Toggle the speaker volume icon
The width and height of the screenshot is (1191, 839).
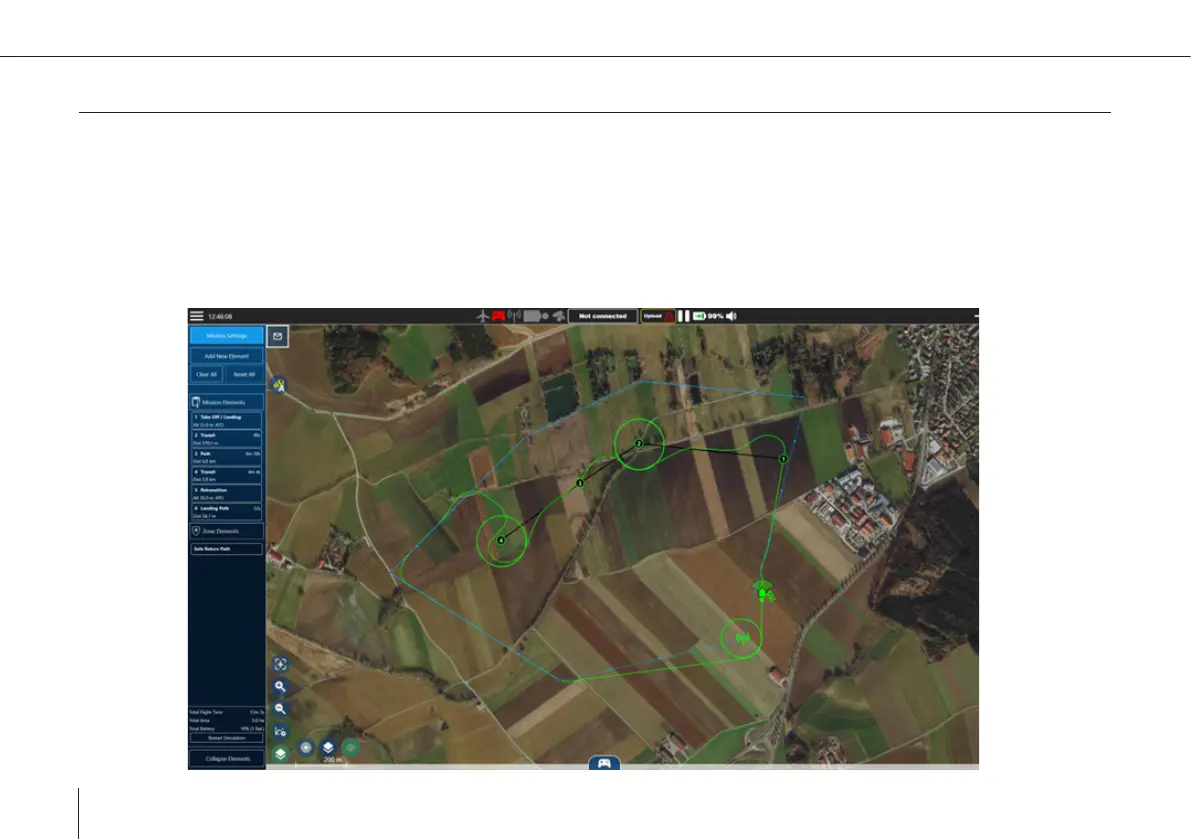731,316
